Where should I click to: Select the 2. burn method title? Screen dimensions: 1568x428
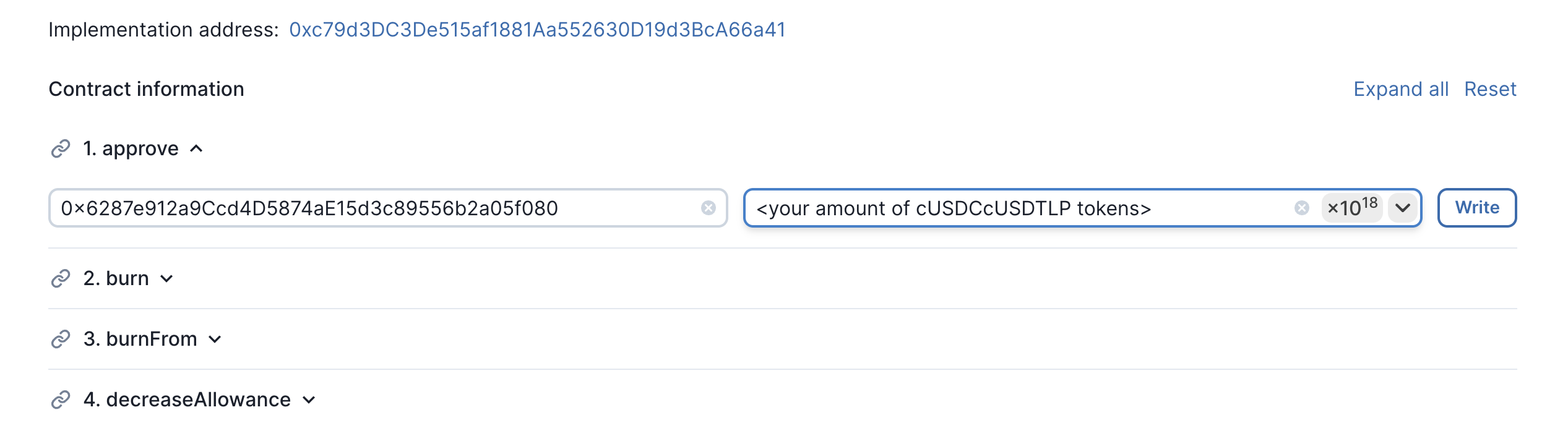pos(116,278)
